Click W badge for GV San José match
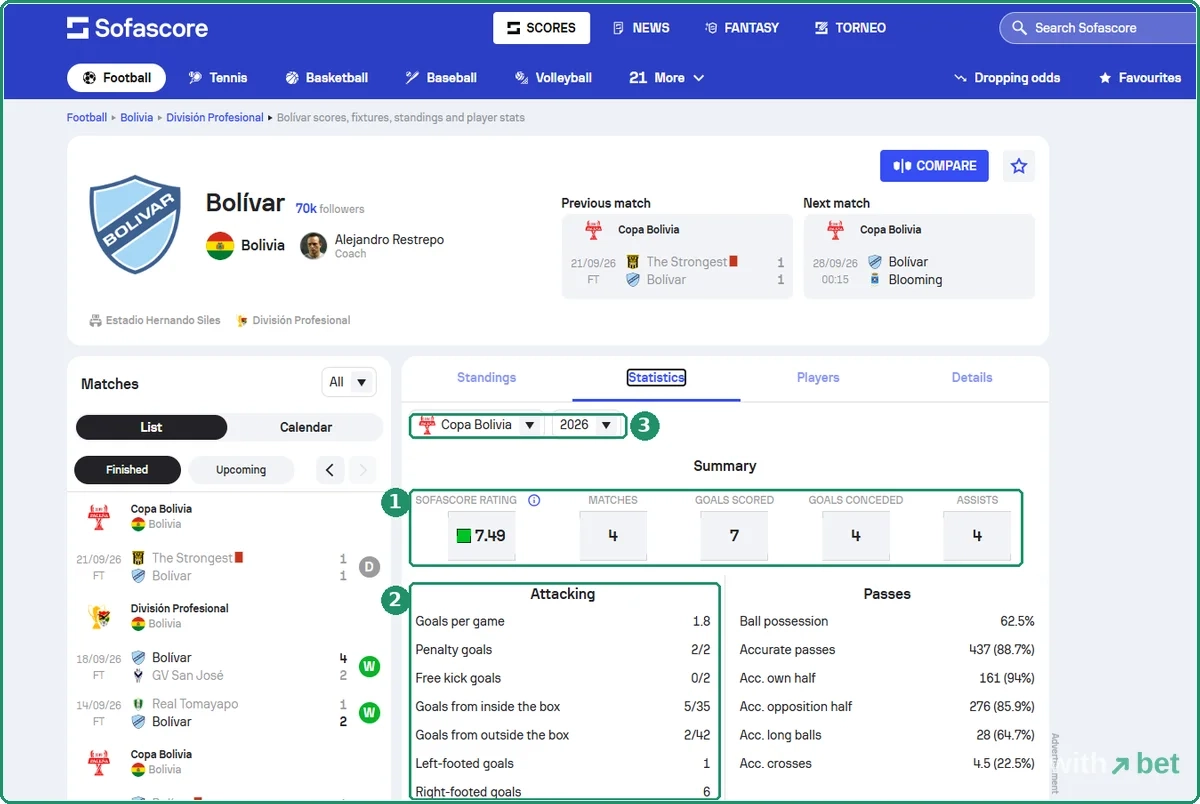The width and height of the screenshot is (1200, 804). [369, 666]
